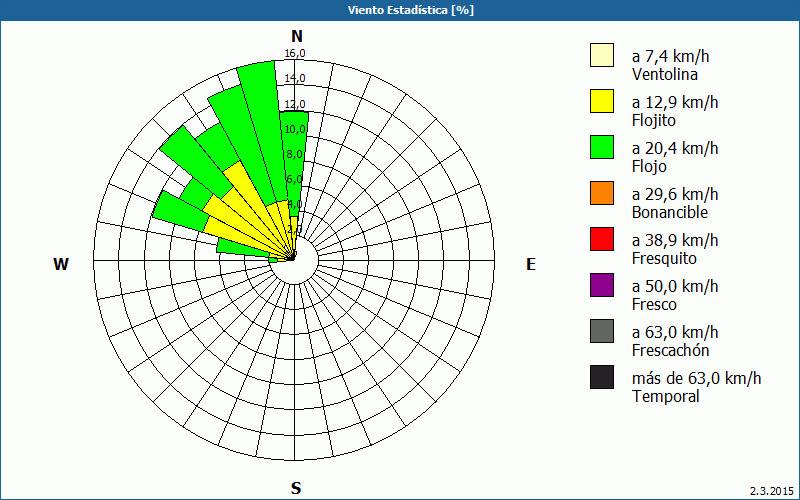Click the black Temporal legend swatch

(602, 377)
